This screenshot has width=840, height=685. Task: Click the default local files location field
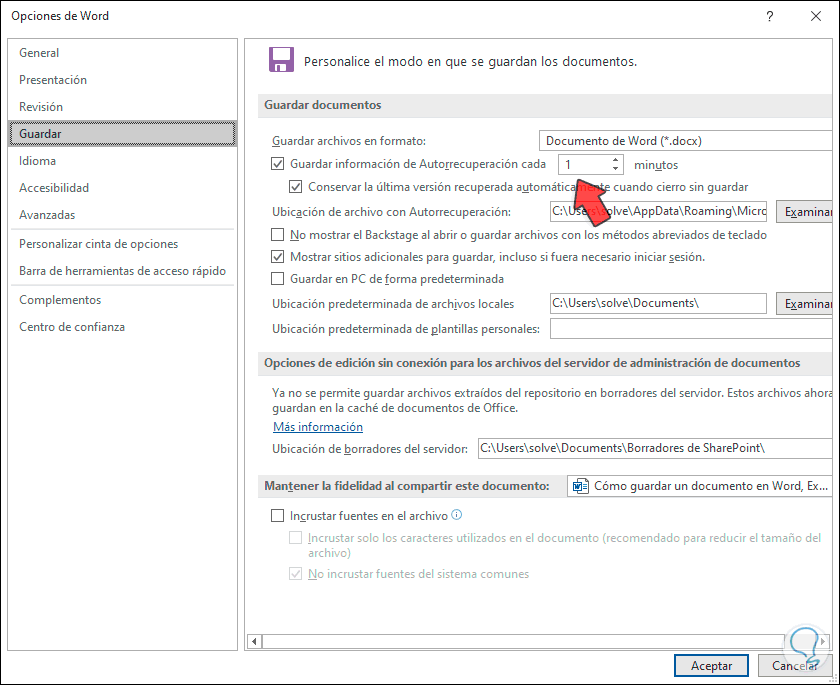pyautogui.click(x=658, y=303)
